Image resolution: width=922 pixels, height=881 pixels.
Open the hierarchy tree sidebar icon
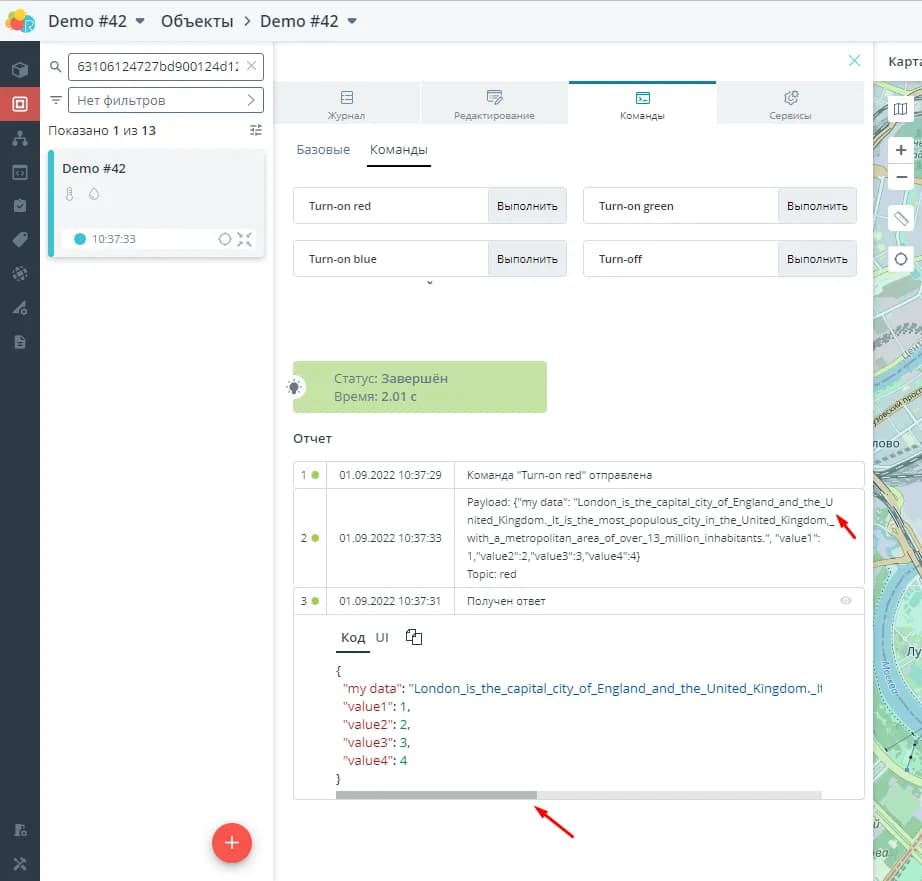pyautogui.click(x=19, y=138)
